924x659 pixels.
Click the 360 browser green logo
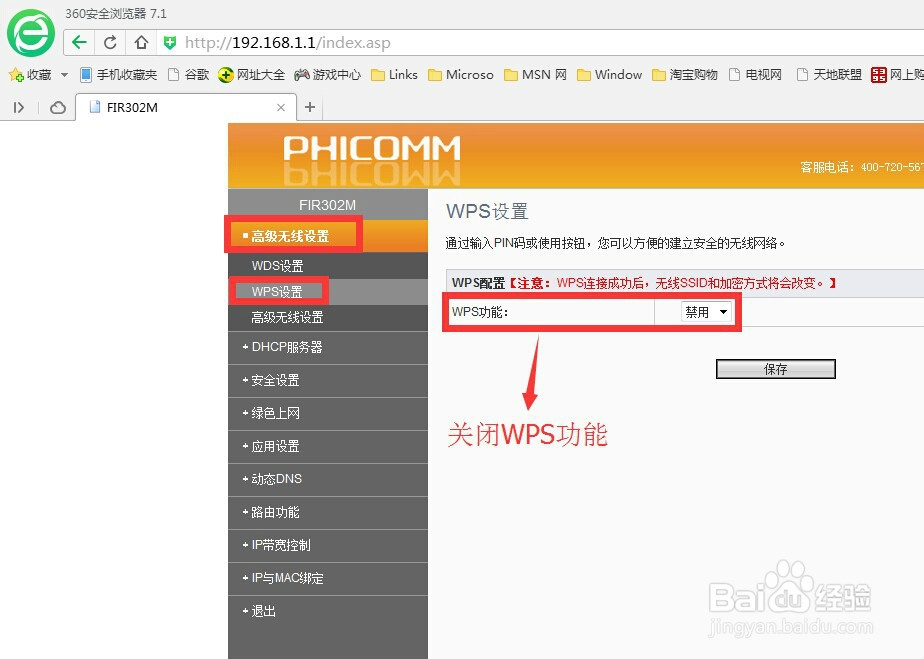coord(29,33)
